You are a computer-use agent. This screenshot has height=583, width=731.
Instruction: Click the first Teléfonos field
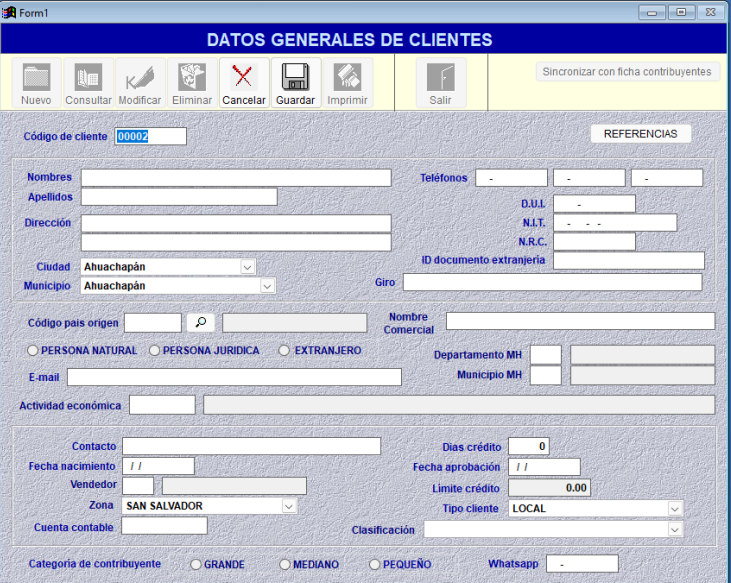click(511, 178)
